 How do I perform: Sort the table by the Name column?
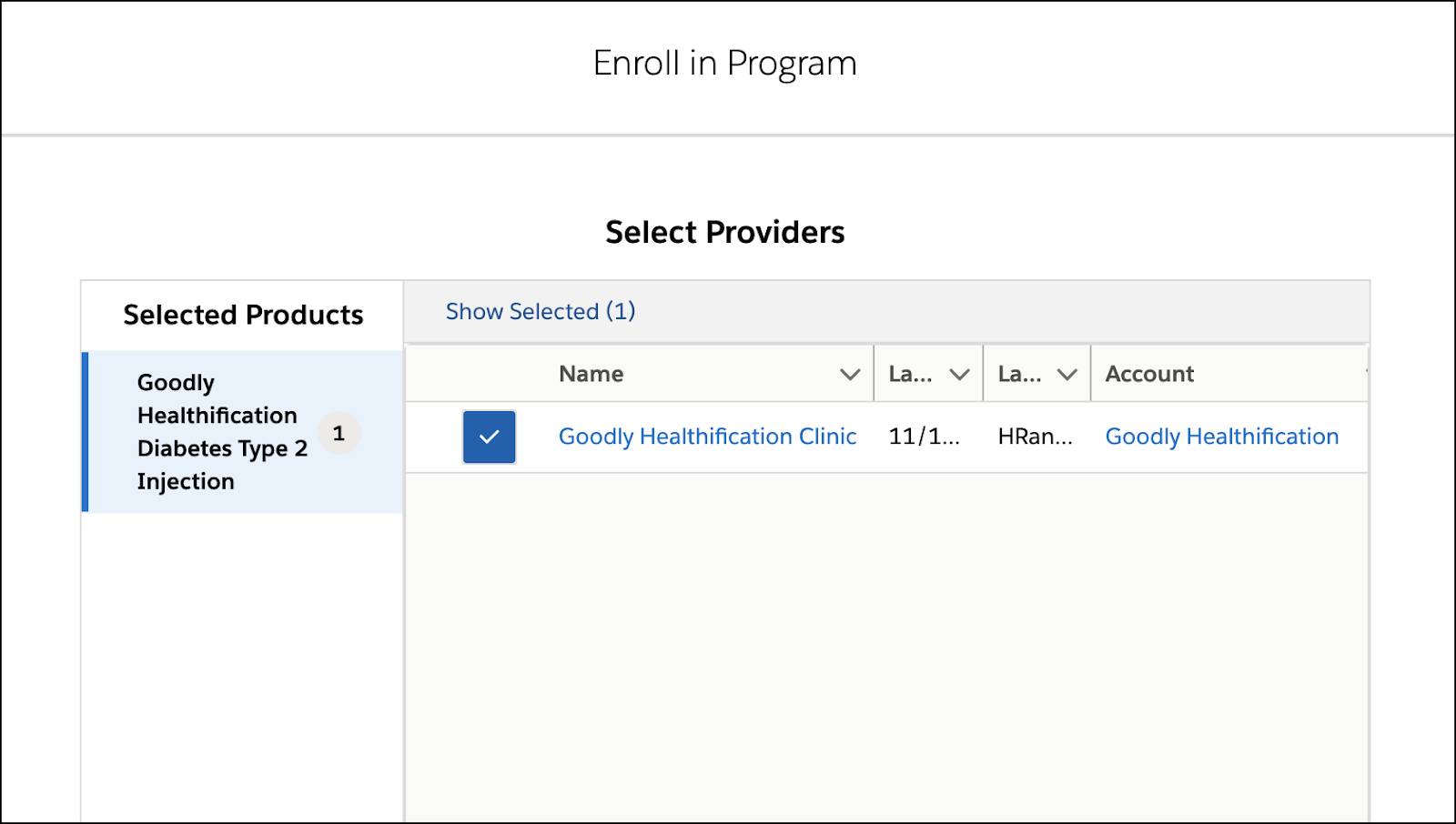point(591,373)
